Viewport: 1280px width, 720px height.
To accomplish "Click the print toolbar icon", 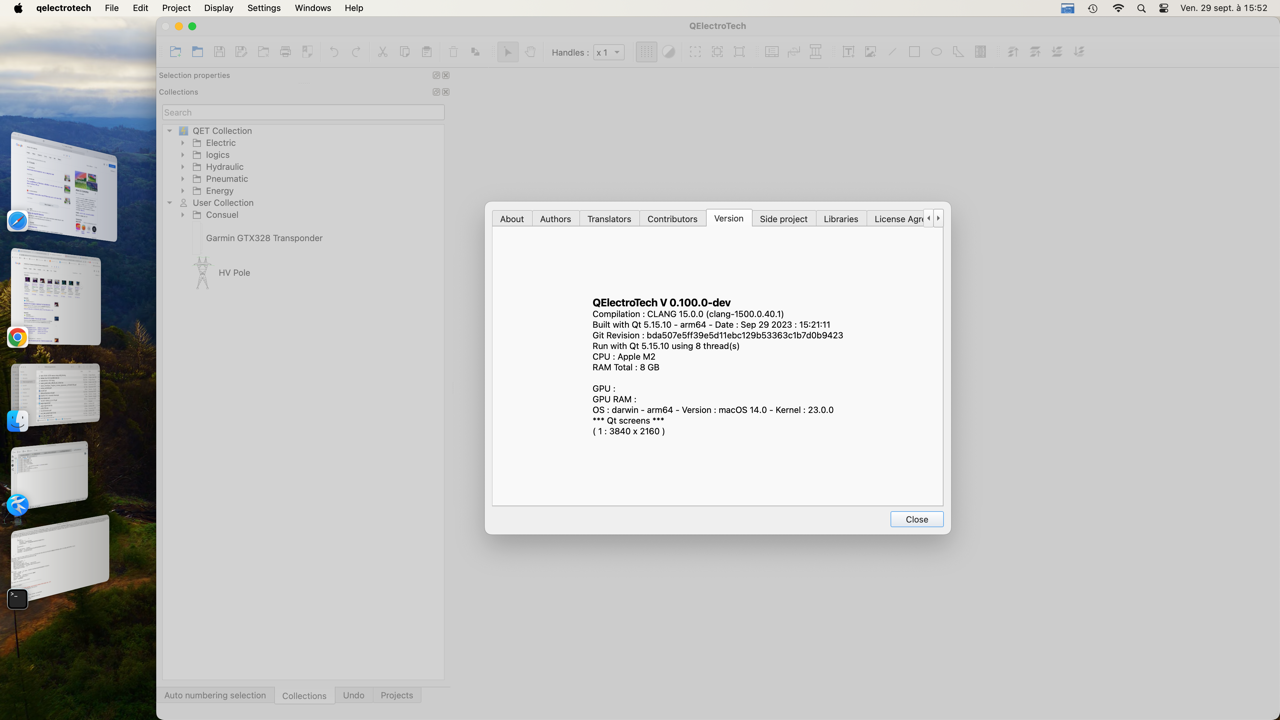I will (x=285, y=52).
